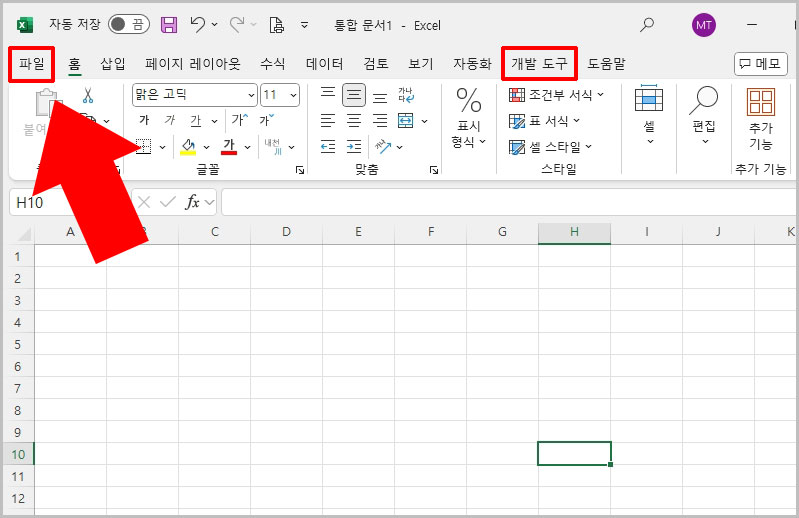Click the text orientation icon
This screenshot has height=518, width=799.
coord(383,147)
